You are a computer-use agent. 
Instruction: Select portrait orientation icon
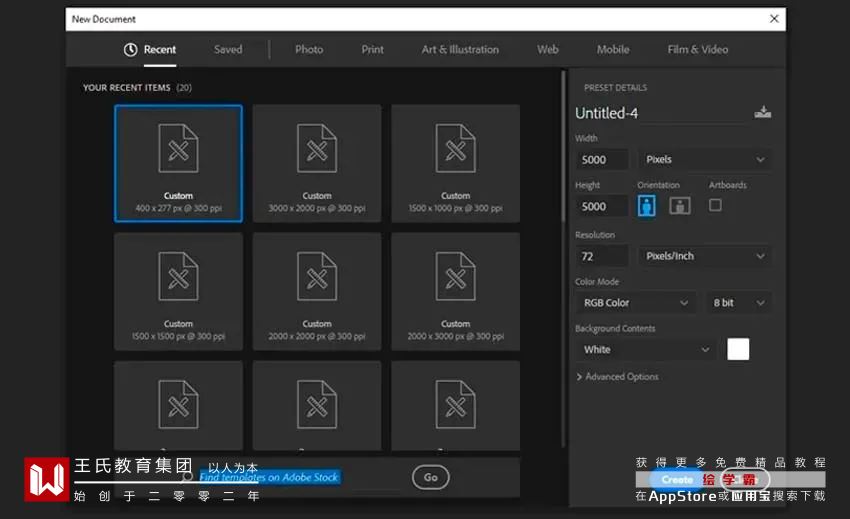[x=646, y=206]
